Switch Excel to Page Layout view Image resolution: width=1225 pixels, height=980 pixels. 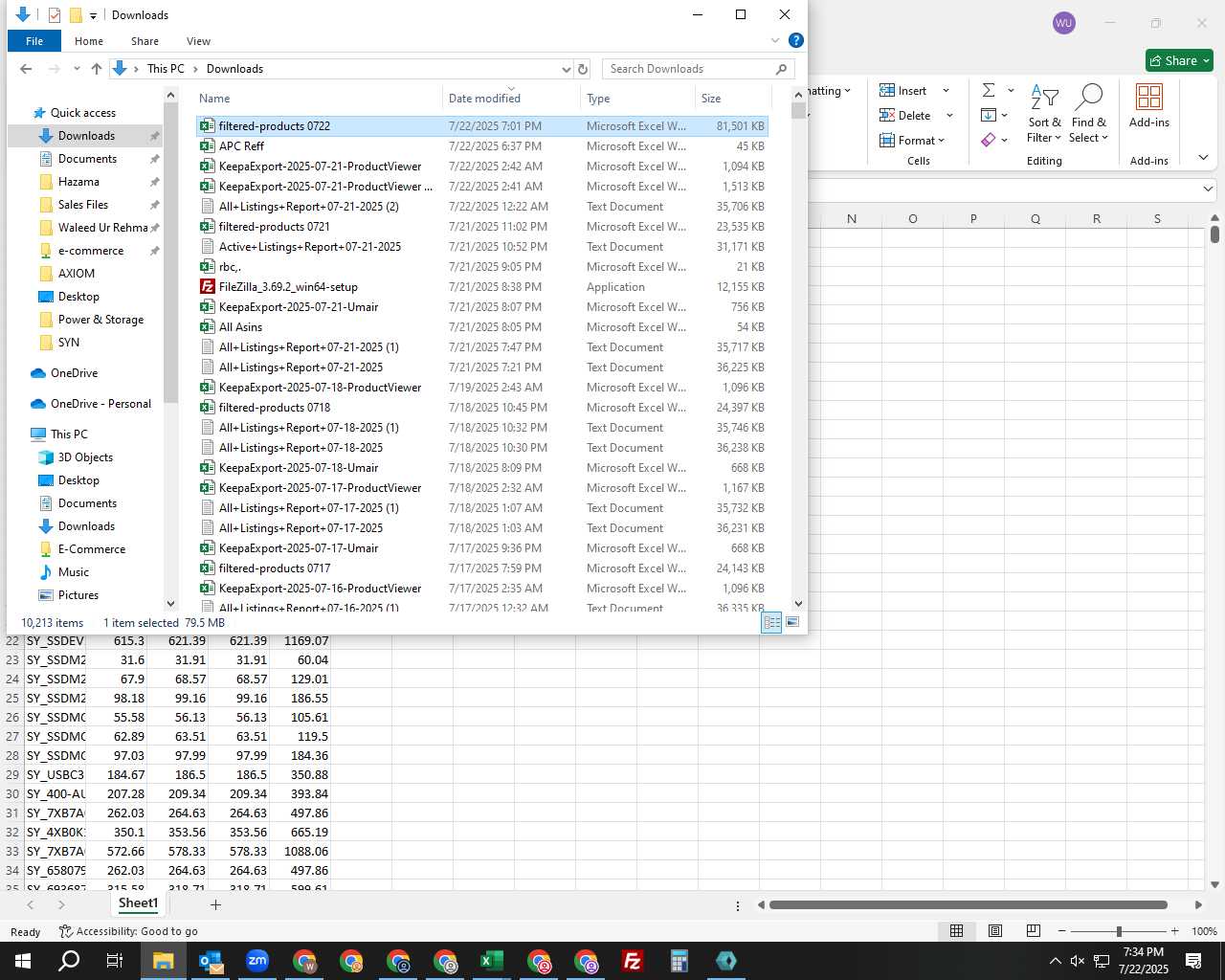coord(995,930)
